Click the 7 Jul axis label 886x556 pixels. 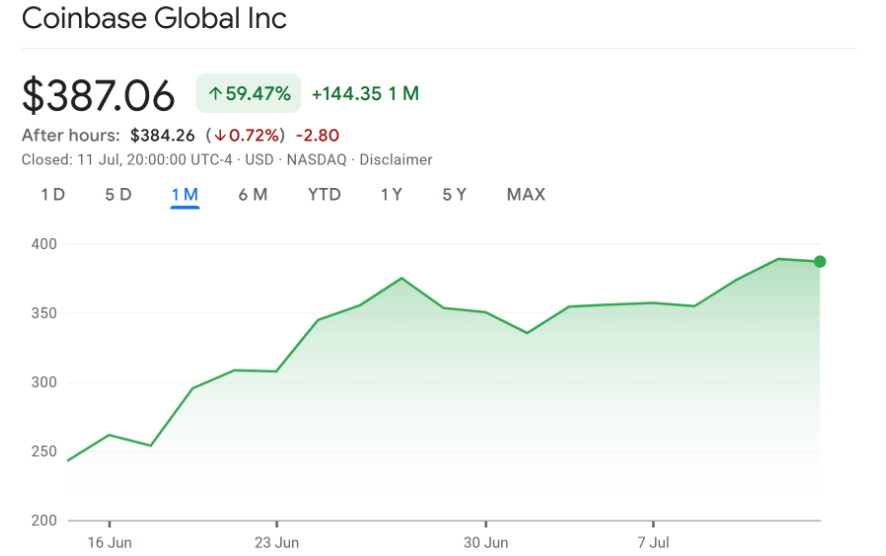(653, 543)
